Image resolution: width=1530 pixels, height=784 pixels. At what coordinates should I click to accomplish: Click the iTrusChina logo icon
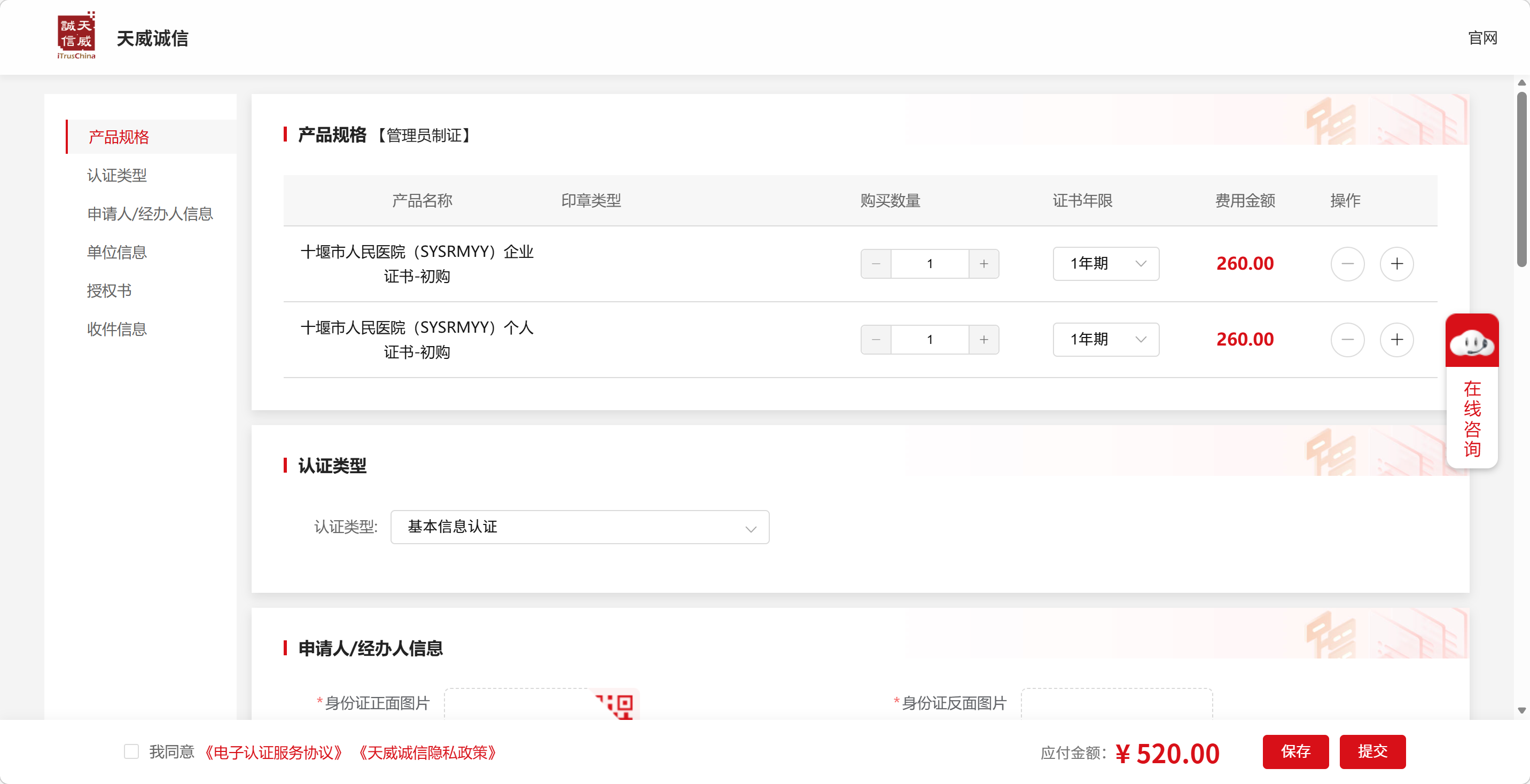(76, 36)
